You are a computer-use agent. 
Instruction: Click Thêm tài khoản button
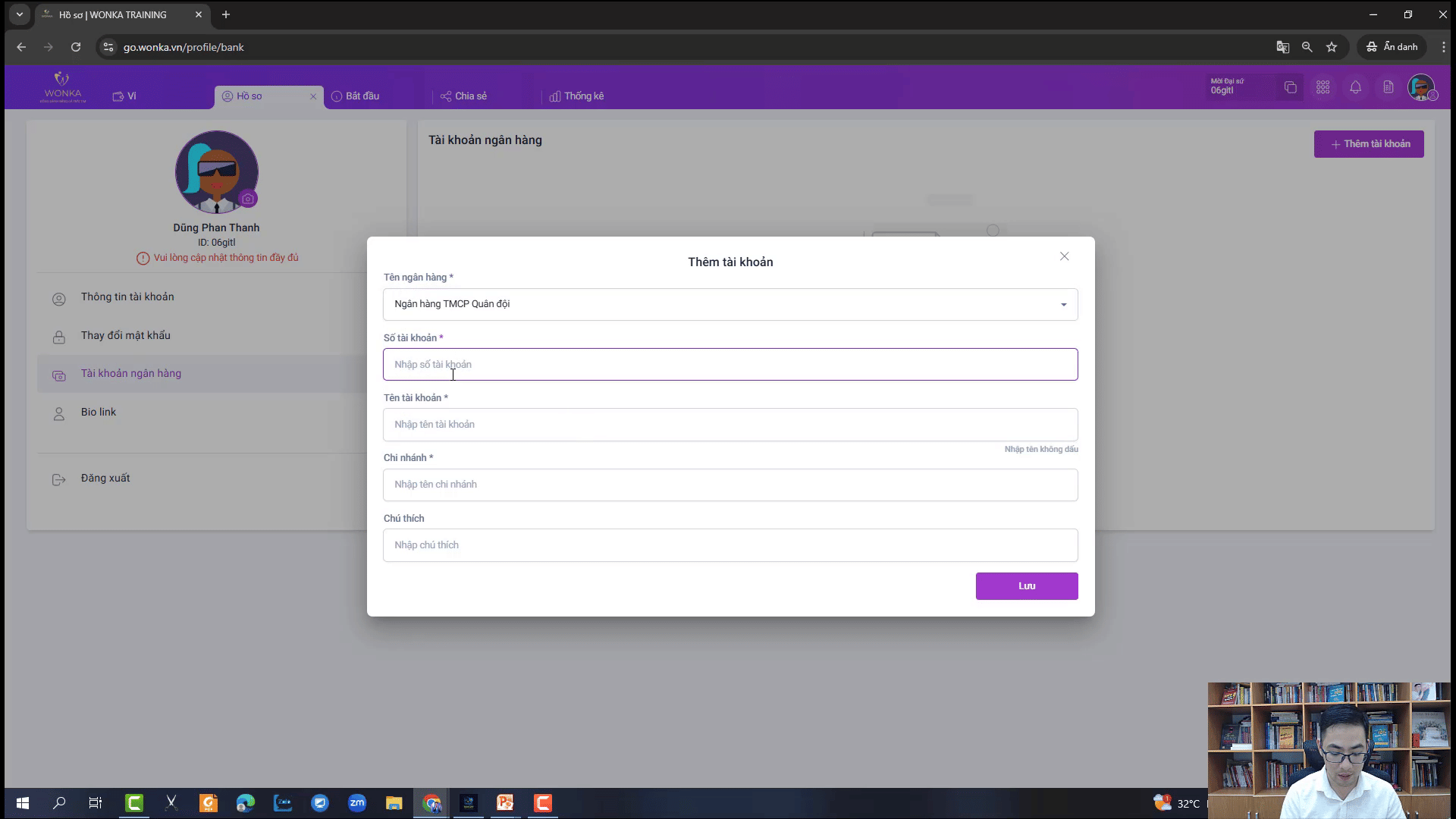coord(1368,144)
